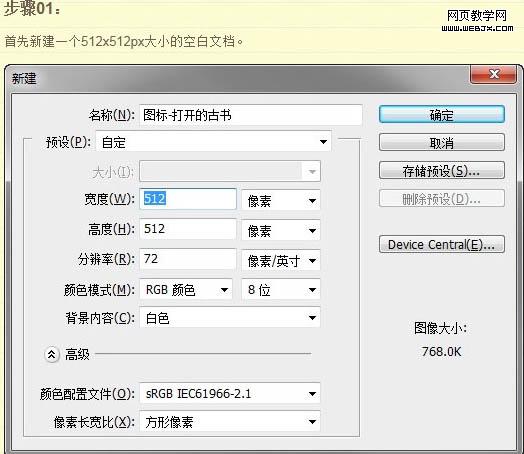Click the 图像大小: label
The width and height of the screenshot is (524, 454).
440,328
